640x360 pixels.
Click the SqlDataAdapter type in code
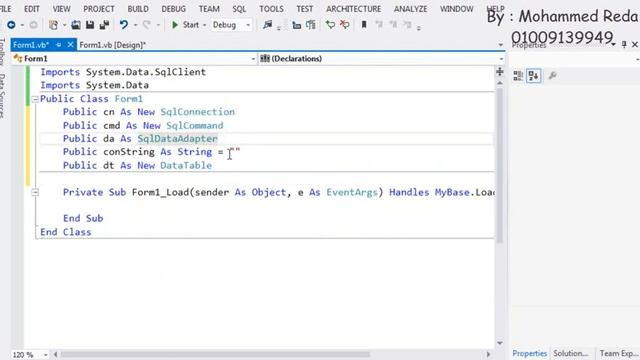[177, 139]
